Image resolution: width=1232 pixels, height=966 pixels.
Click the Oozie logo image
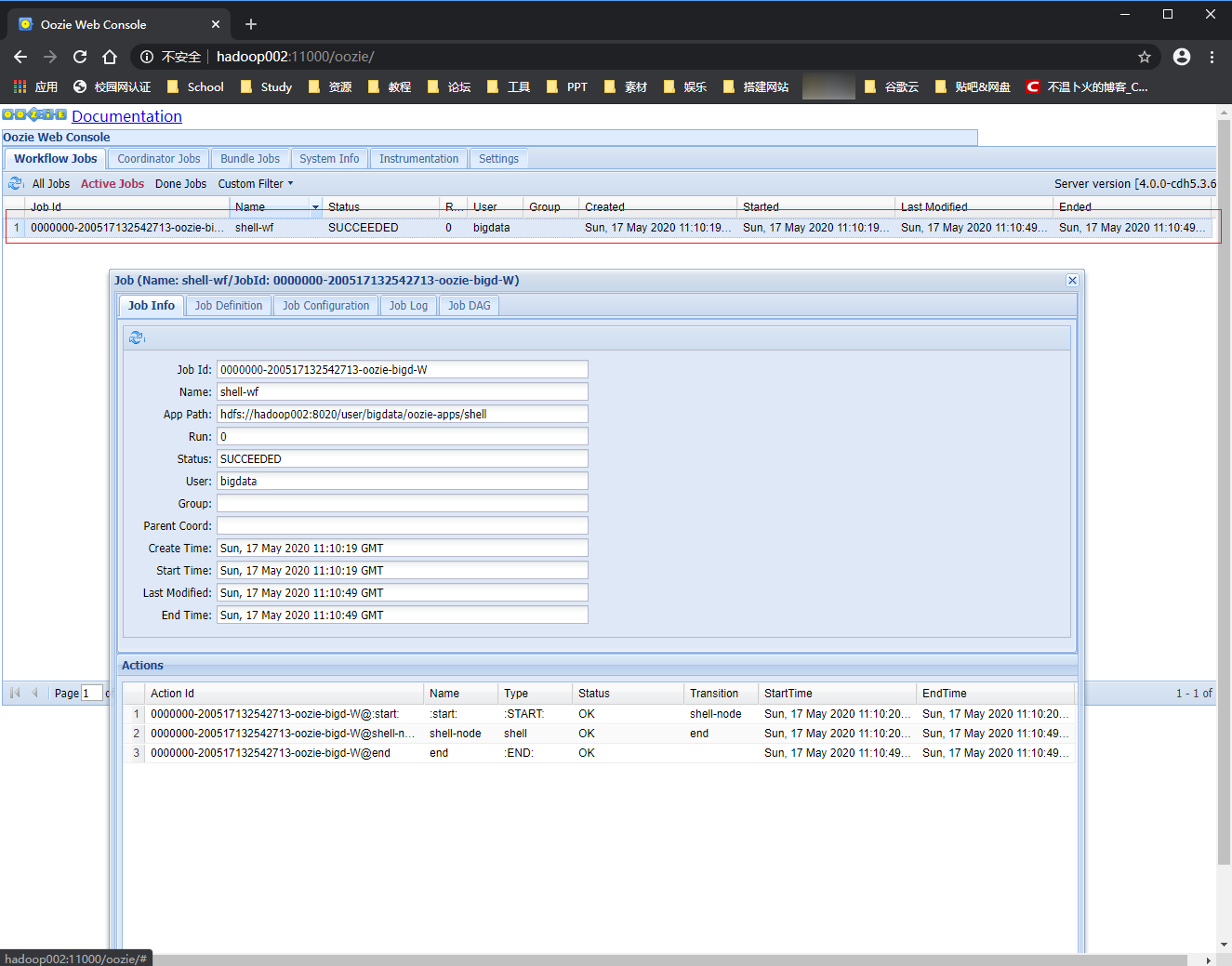coord(34,115)
